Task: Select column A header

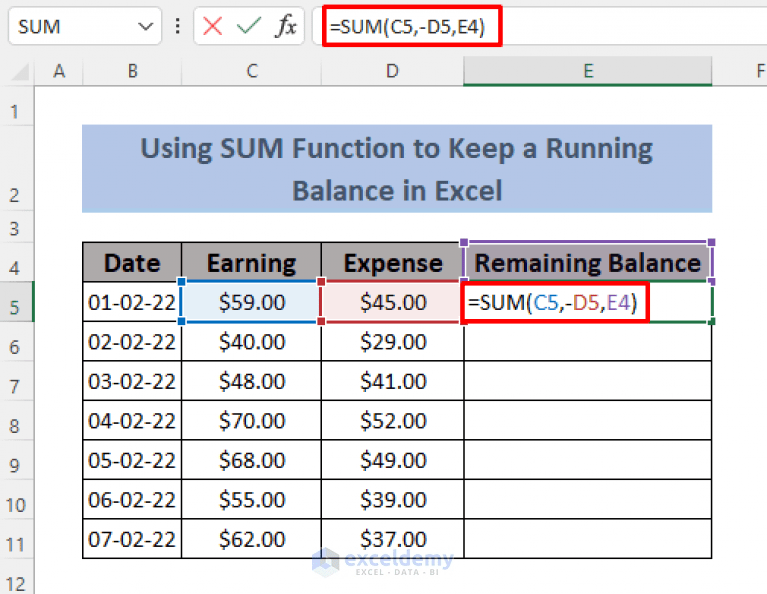Action: tap(59, 71)
